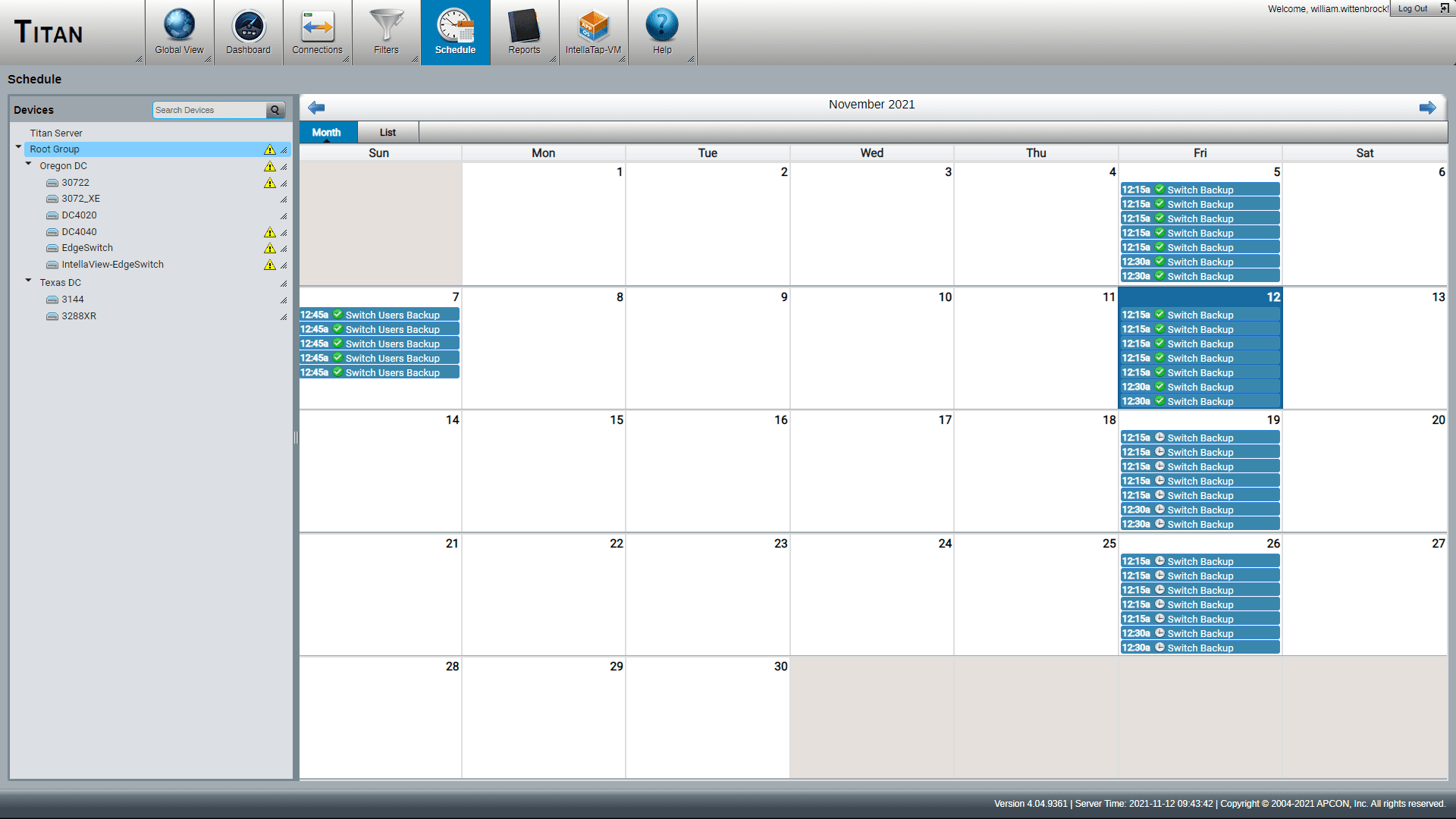Navigate to previous month arrow
The width and height of the screenshot is (1456, 819).
point(317,107)
